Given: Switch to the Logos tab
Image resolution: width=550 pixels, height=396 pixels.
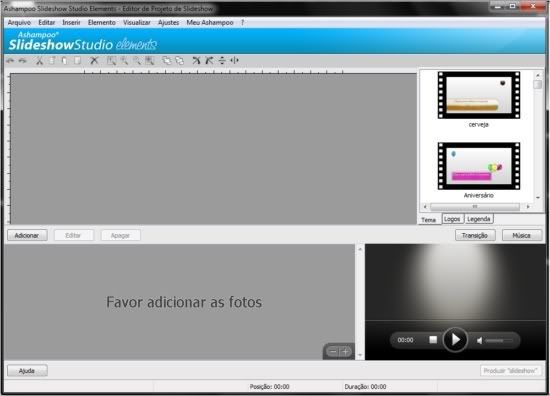Looking at the screenshot, I should pos(452,219).
